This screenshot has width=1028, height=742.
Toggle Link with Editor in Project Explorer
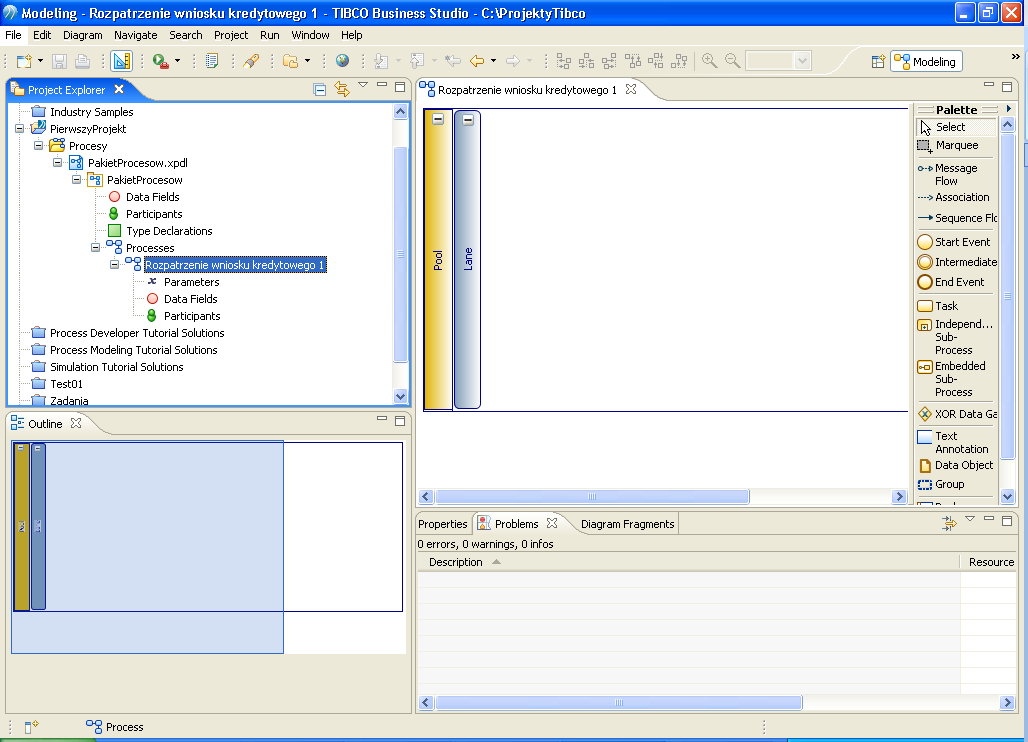tap(342, 89)
